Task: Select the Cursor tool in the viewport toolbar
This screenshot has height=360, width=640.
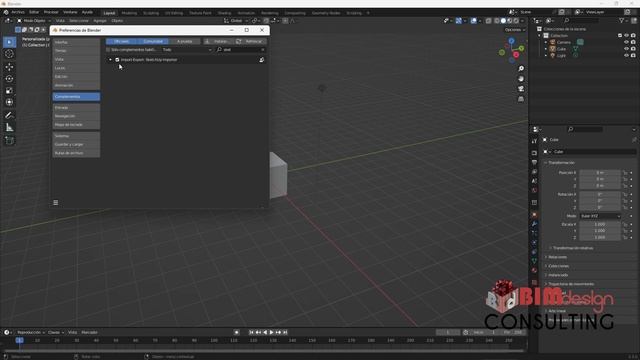Action: (x=9, y=54)
